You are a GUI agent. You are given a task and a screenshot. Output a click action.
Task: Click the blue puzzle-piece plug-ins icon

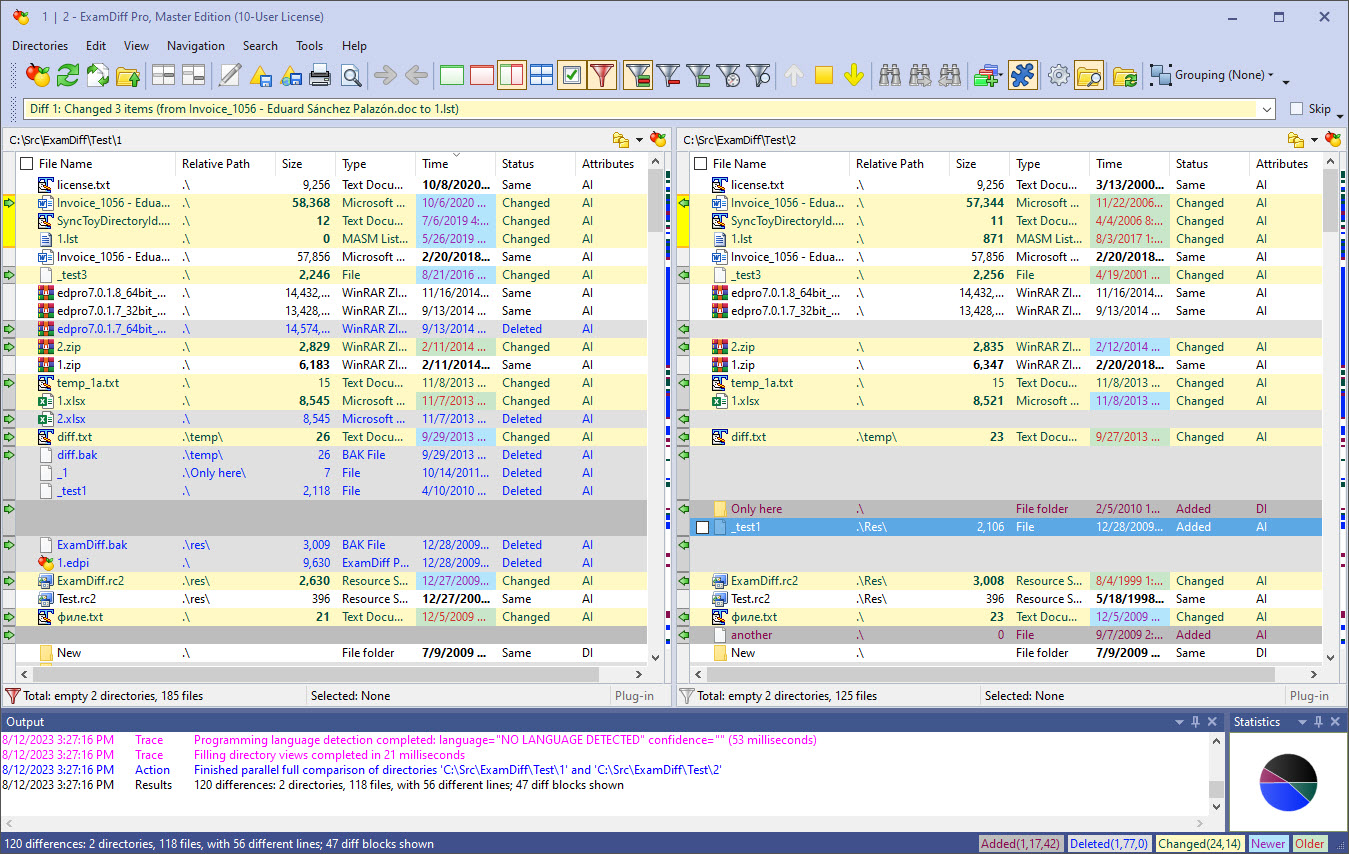tap(1022, 75)
